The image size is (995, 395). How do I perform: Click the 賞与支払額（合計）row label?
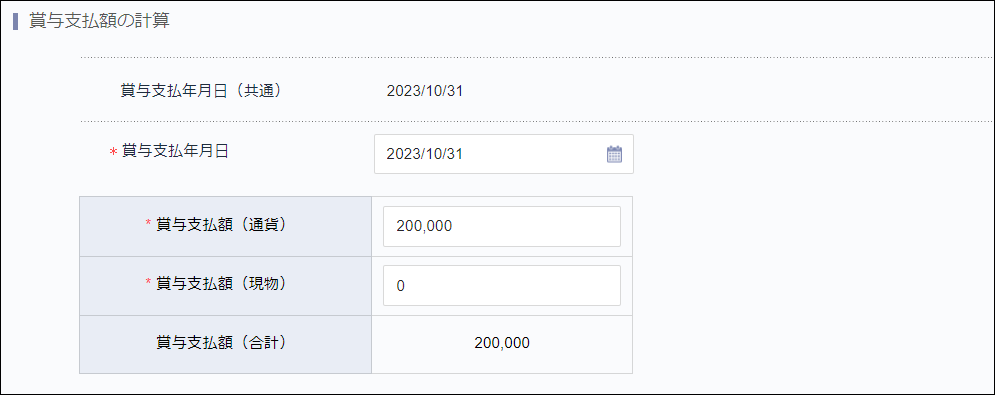click(221, 343)
